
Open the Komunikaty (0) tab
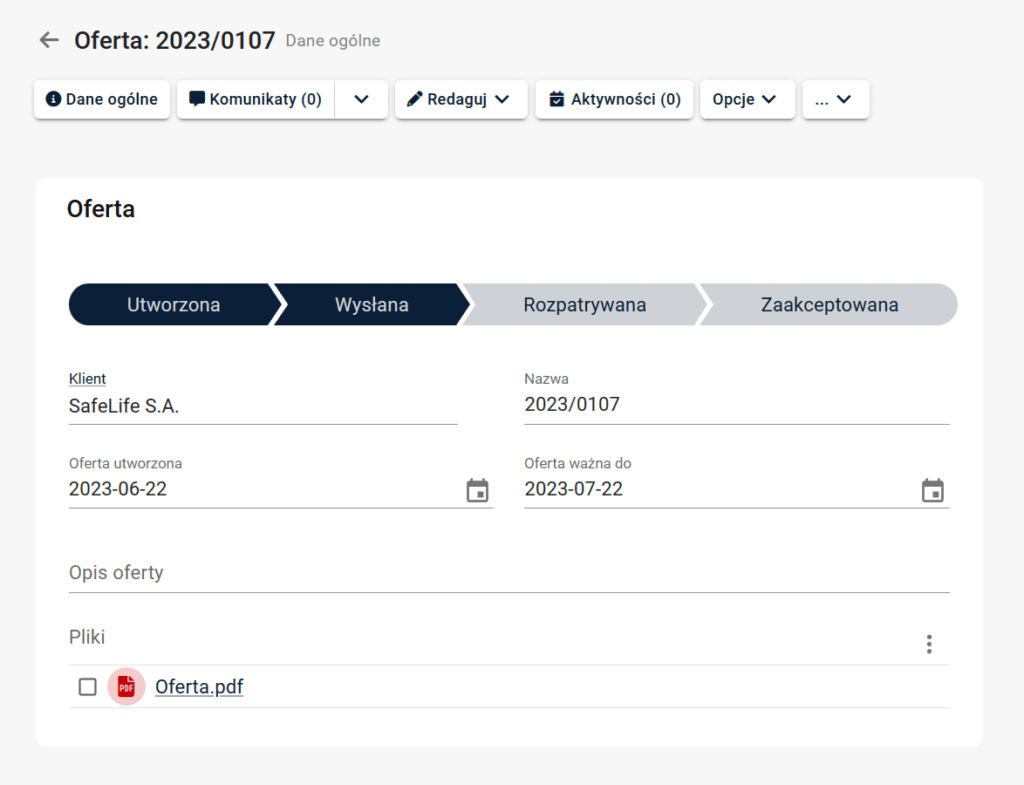[x=256, y=100]
